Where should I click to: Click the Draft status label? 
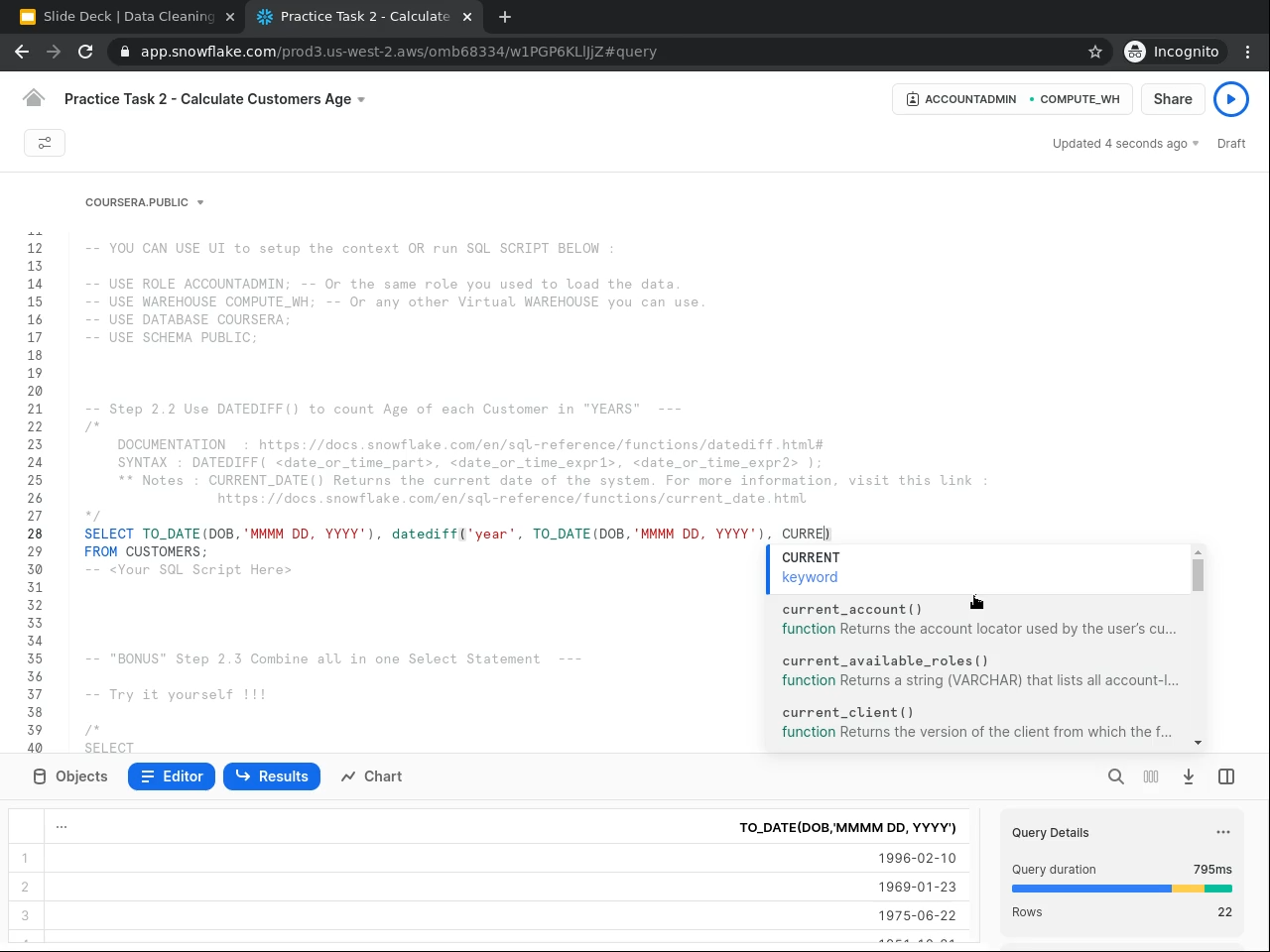coord(1231,144)
